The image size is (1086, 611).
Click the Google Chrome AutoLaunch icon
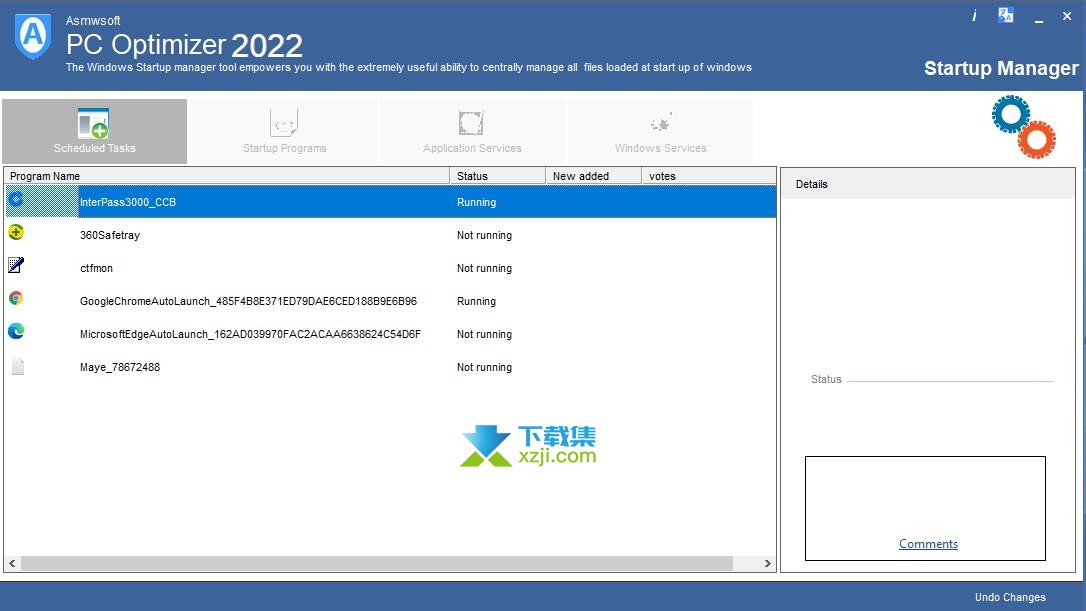coord(16,299)
